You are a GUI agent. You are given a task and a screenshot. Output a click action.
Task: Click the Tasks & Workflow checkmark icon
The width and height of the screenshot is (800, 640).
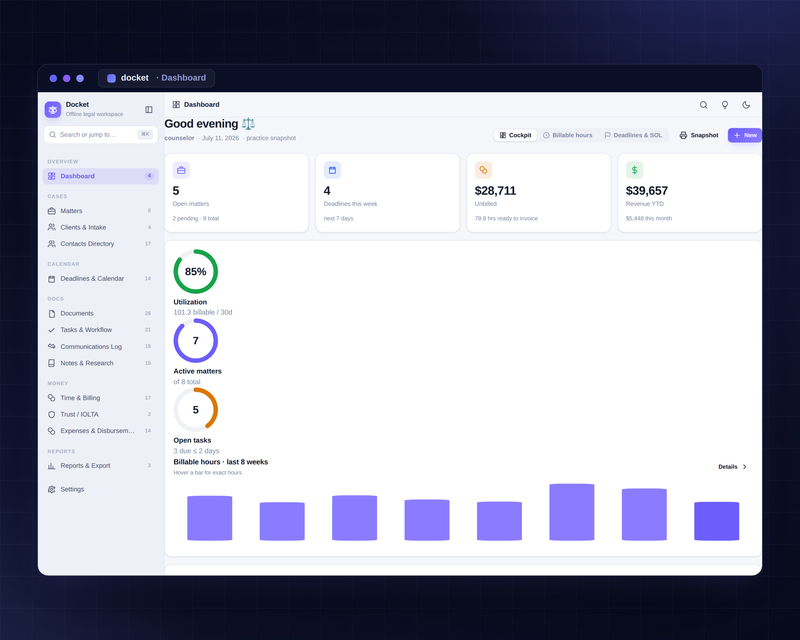[52, 330]
